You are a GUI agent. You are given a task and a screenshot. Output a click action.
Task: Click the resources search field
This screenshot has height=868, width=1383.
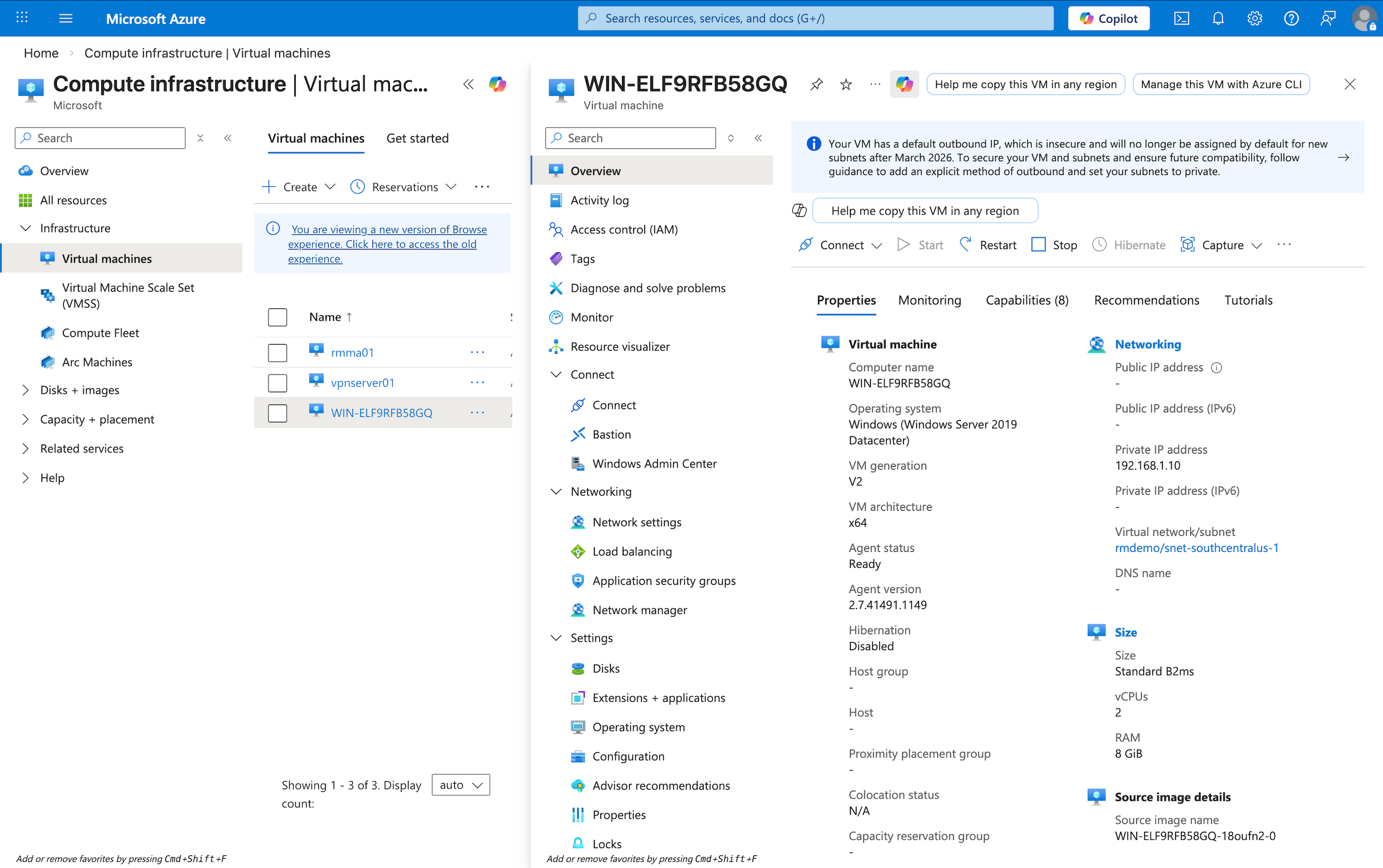[815, 18]
